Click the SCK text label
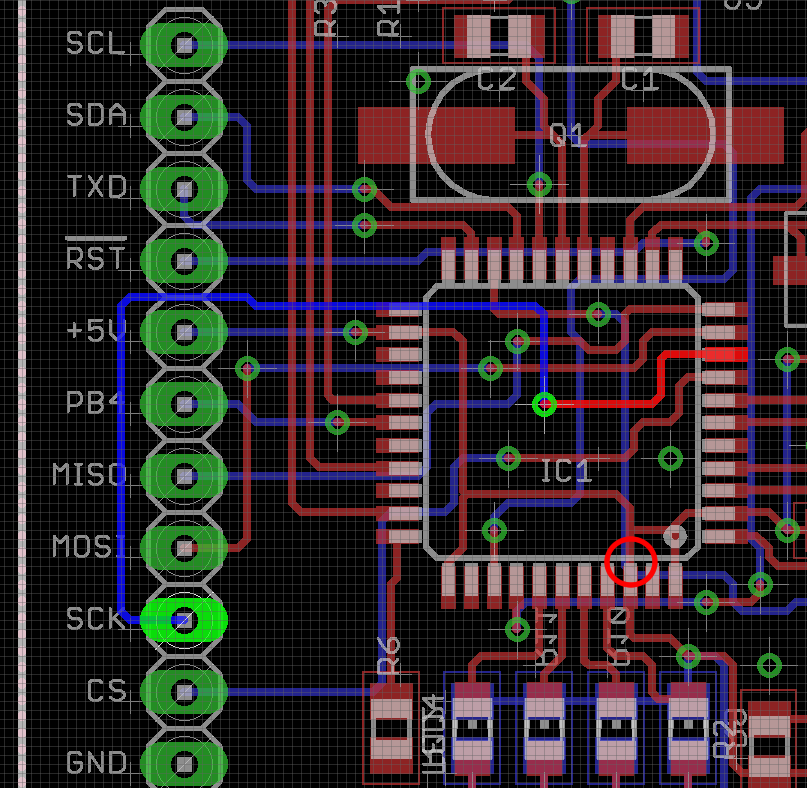Image resolution: width=807 pixels, height=788 pixels. [x=96, y=619]
